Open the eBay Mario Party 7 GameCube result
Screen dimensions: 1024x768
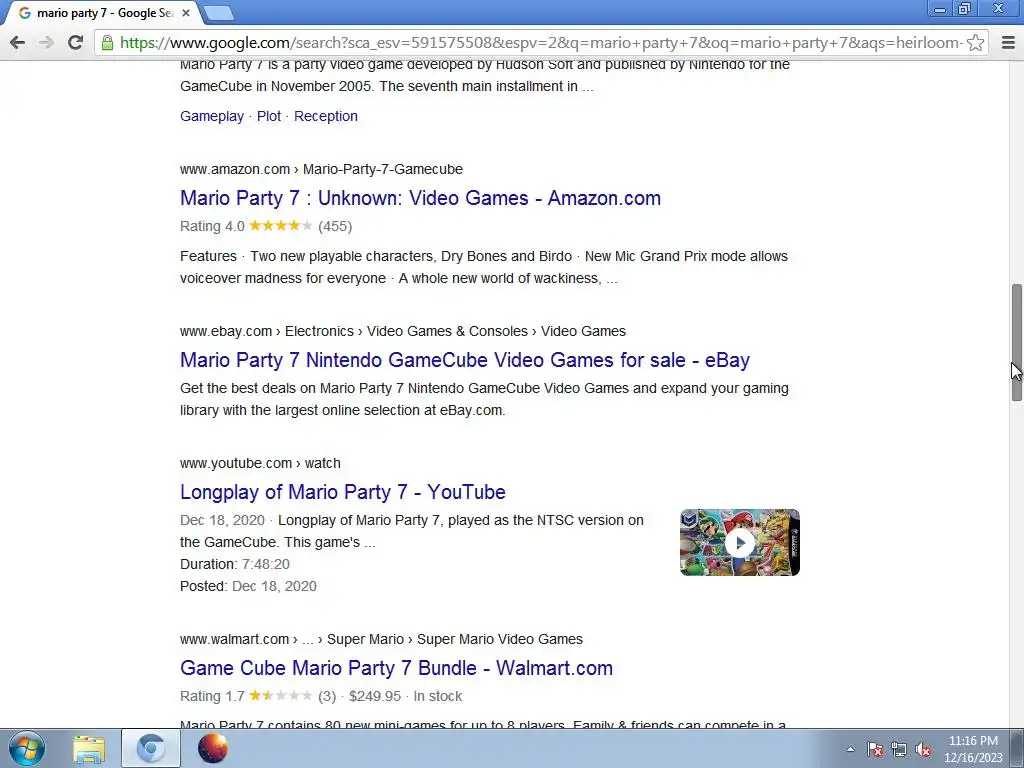(x=465, y=360)
